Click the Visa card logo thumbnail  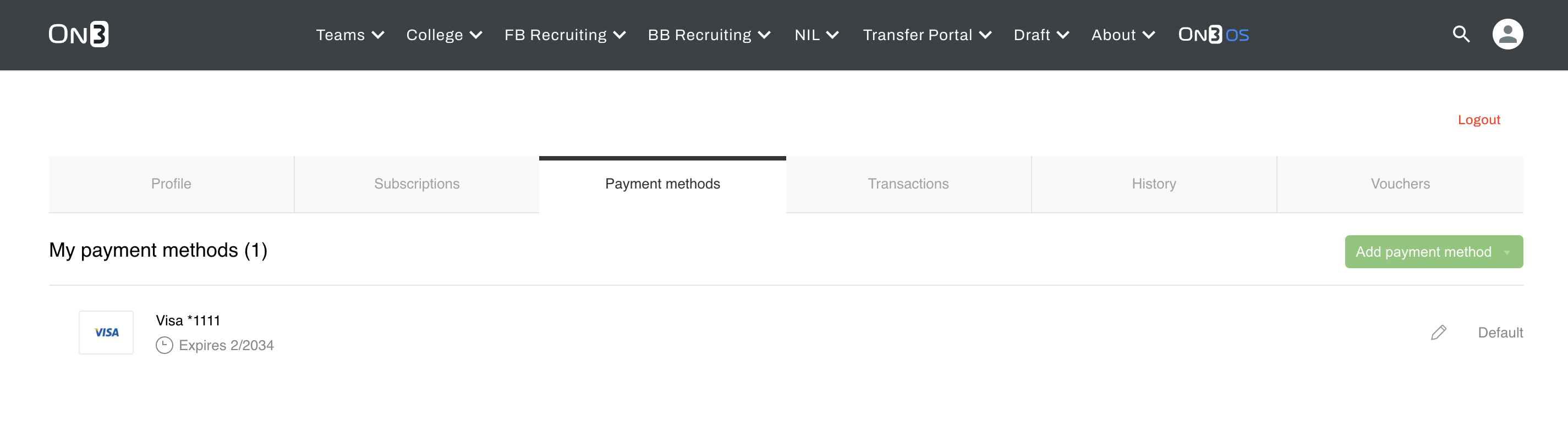pyautogui.click(x=107, y=333)
